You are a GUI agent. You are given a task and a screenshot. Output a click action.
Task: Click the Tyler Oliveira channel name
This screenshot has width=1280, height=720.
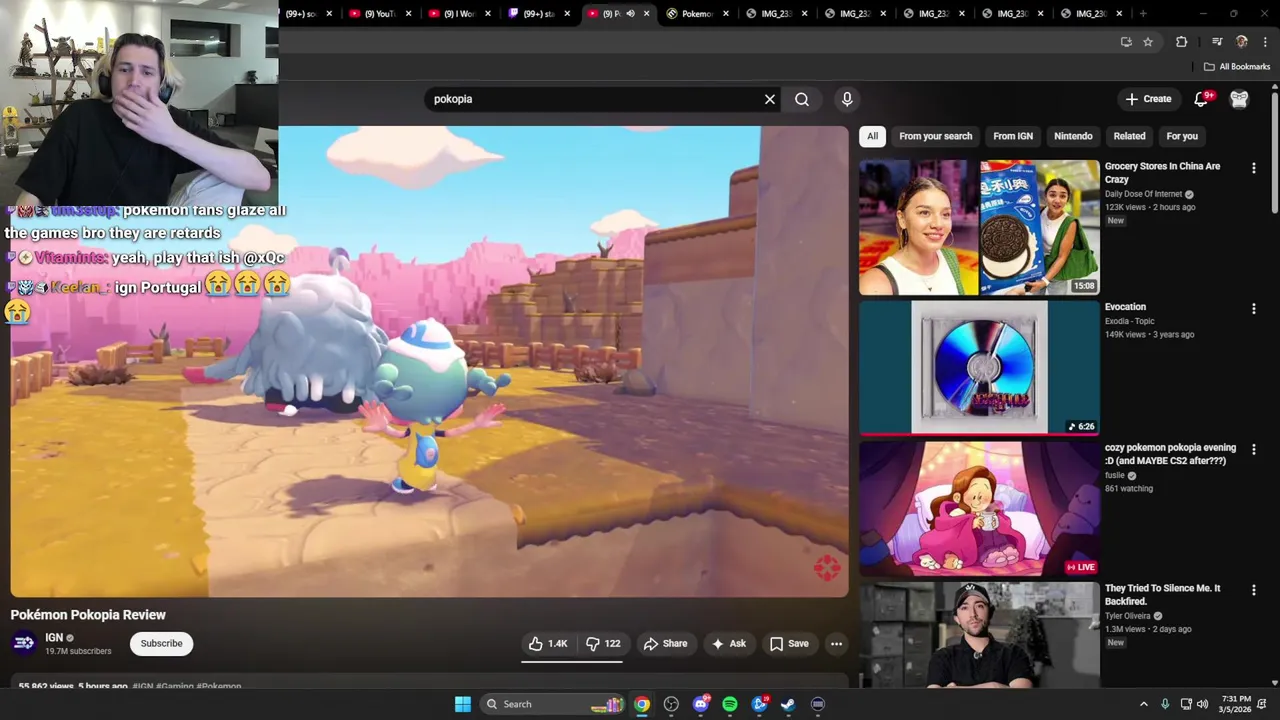pos(1128,616)
